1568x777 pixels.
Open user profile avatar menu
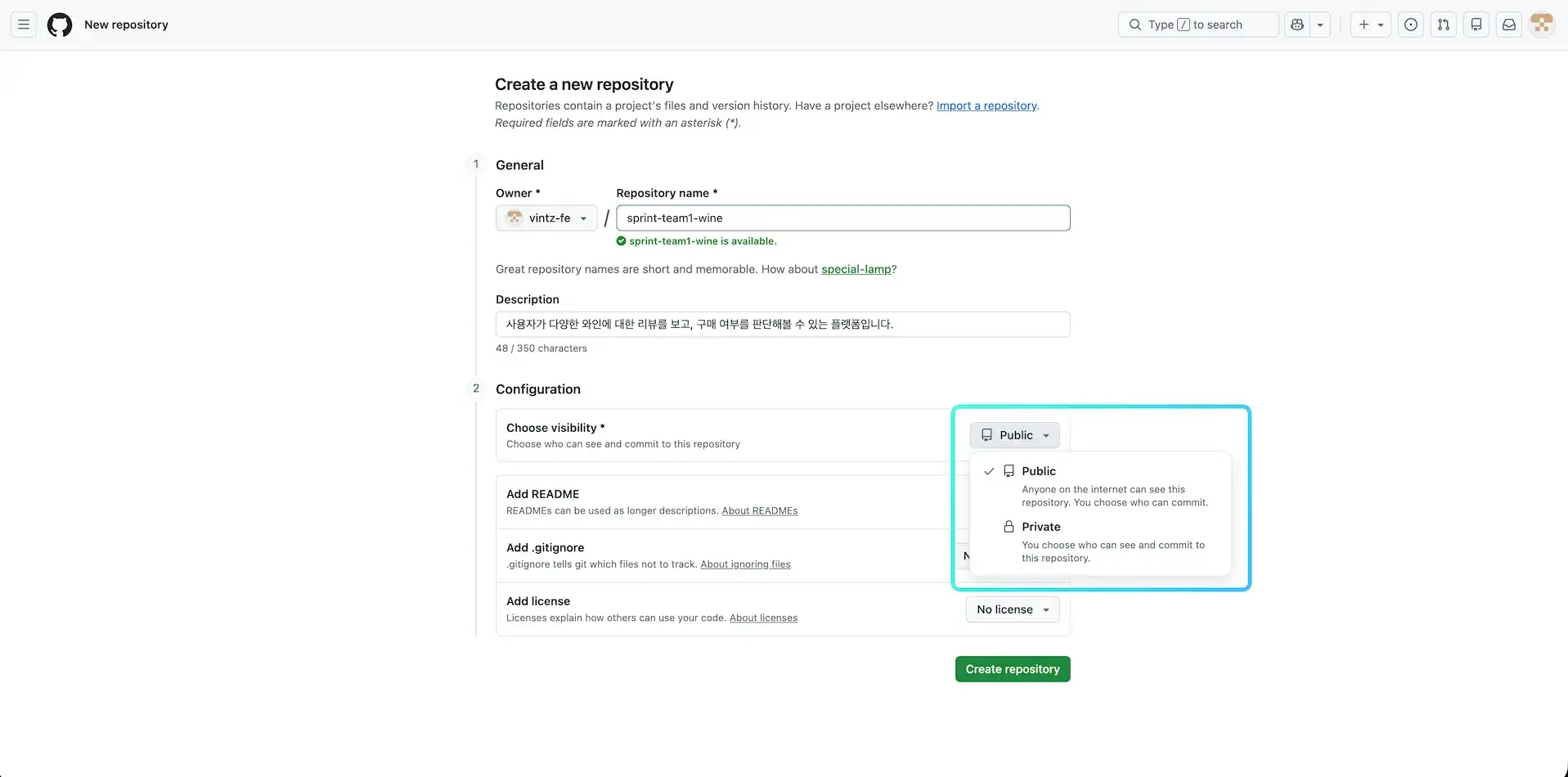[x=1542, y=25]
